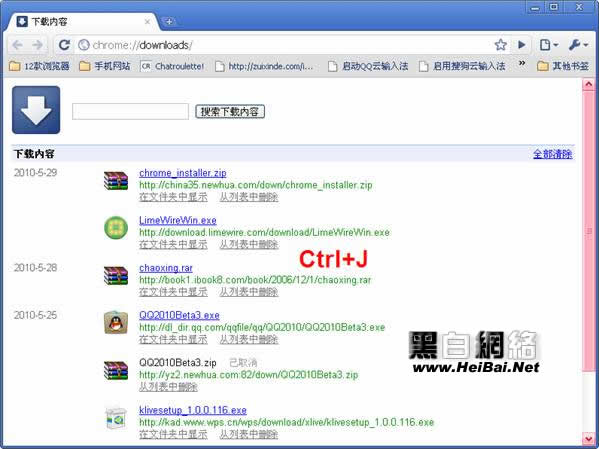Click the kad.www.wps.cn source URL
The width and height of the screenshot is (599, 449).
(287, 422)
